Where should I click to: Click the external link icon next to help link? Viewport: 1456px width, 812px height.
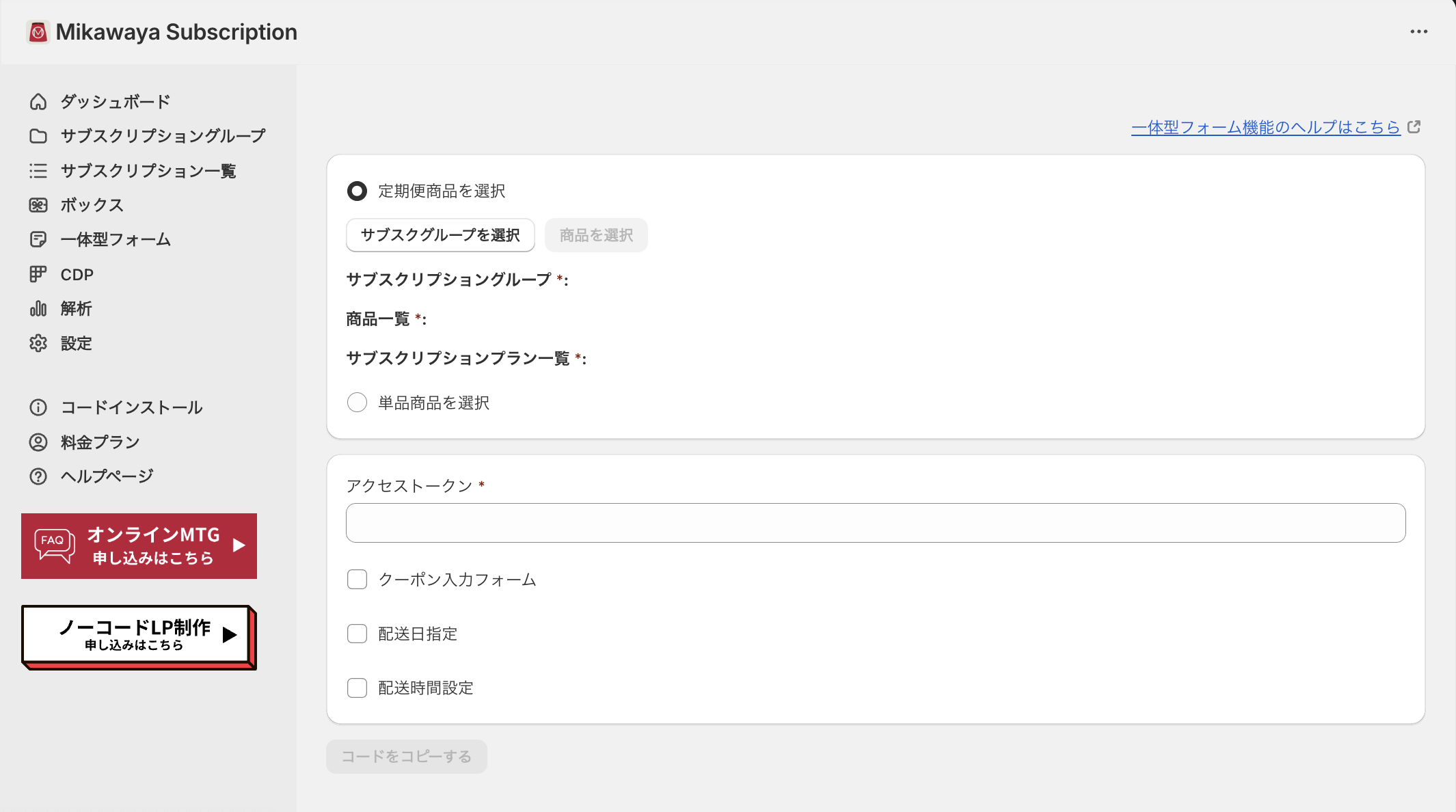pos(1414,127)
